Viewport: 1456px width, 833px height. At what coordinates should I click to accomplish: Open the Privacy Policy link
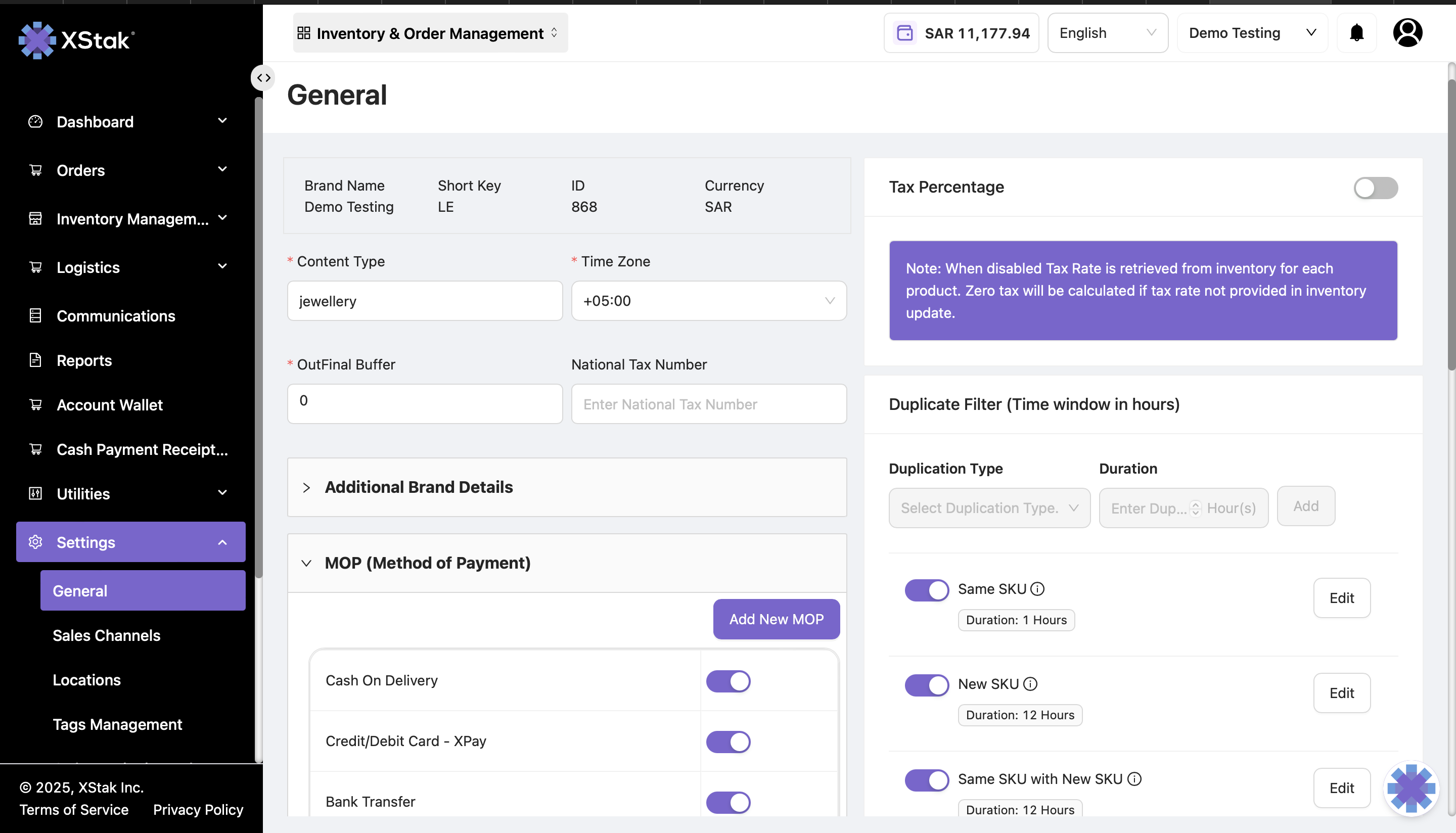[198, 810]
